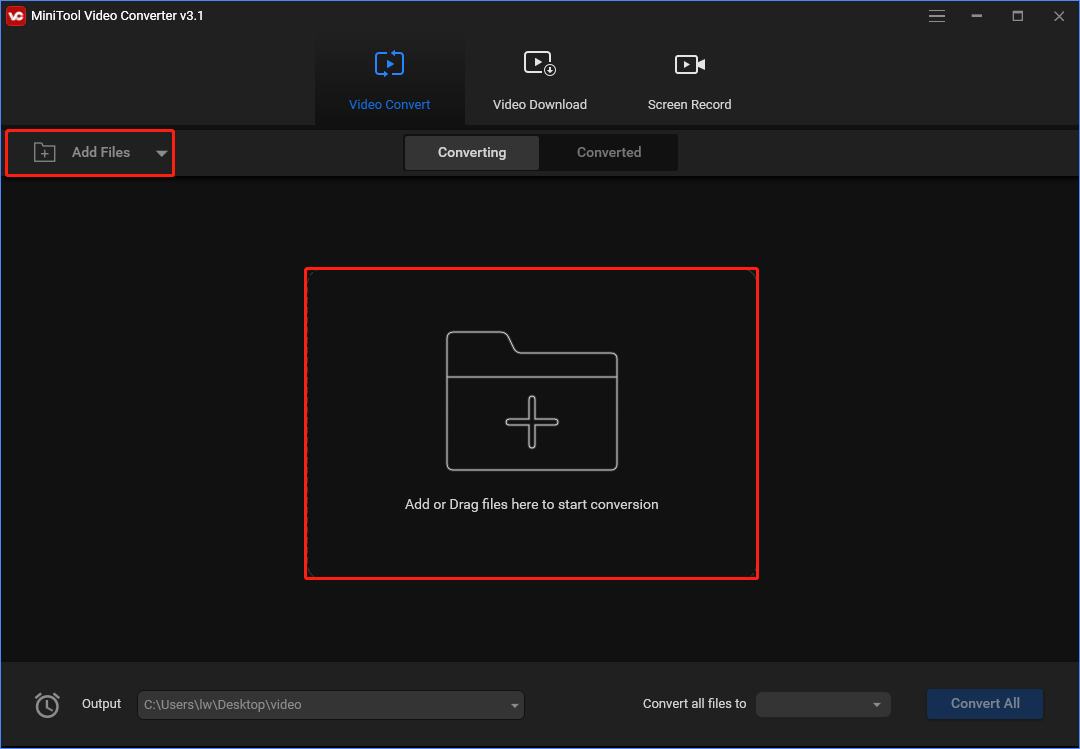The height and width of the screenshot is (749, 1080).
Task: Select the Video Convert icon
Action: pos(389,63)
